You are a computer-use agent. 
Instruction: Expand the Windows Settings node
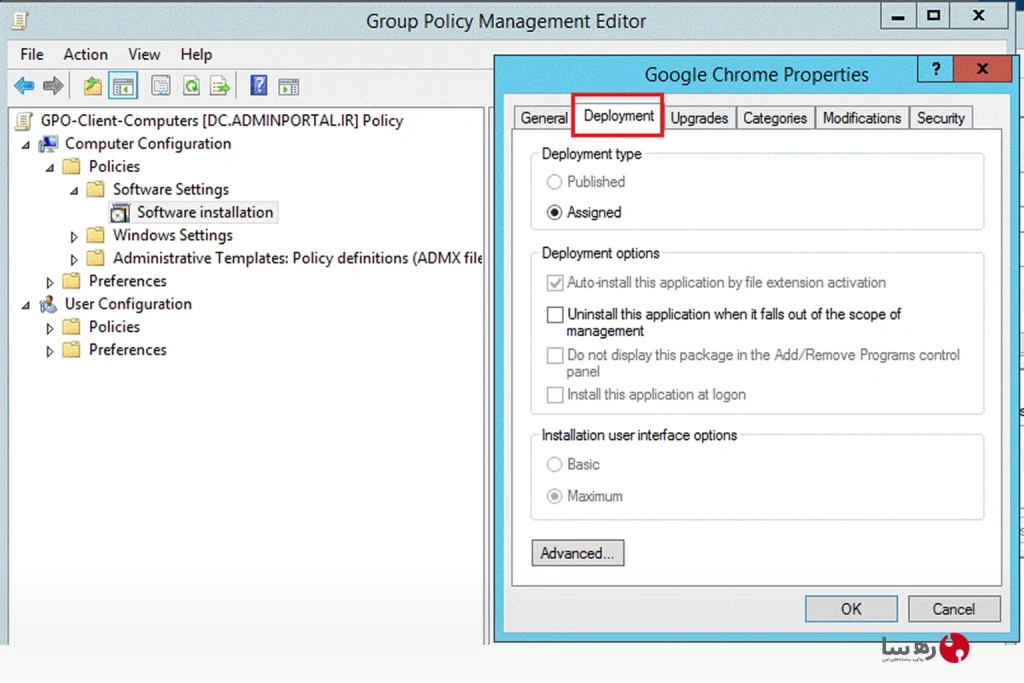(74, 236)
